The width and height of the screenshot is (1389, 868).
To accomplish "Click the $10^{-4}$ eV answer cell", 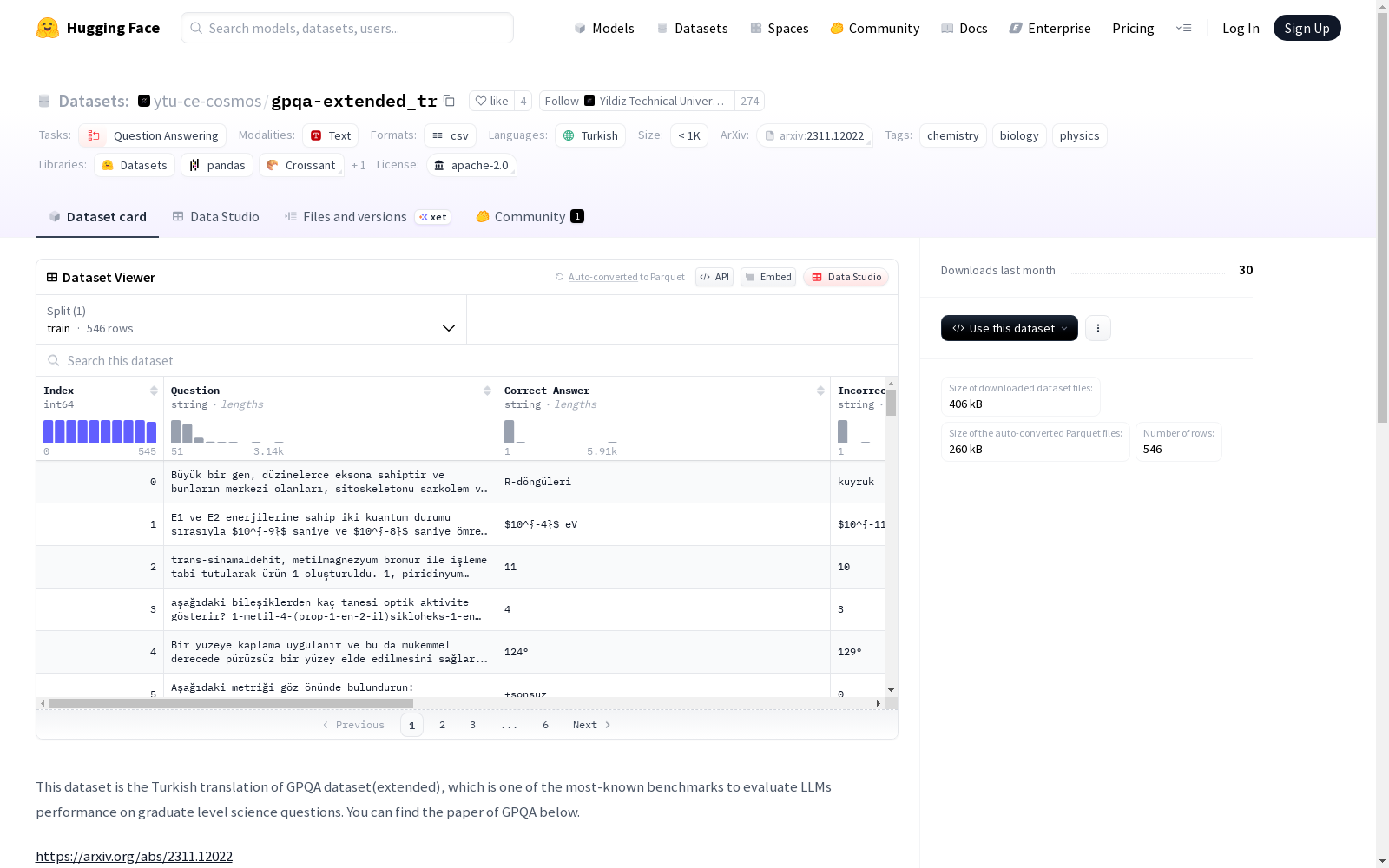I will click(663, 524).
